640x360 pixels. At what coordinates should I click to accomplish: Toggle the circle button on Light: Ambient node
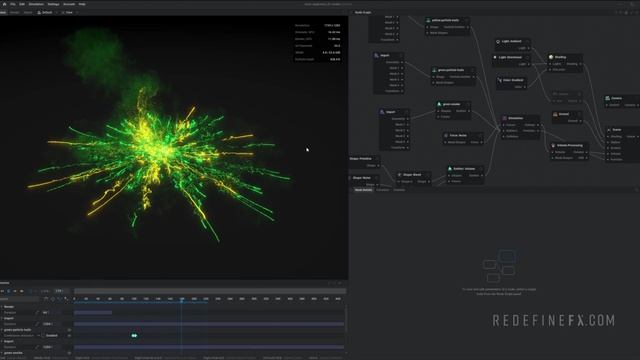(527, 42)
